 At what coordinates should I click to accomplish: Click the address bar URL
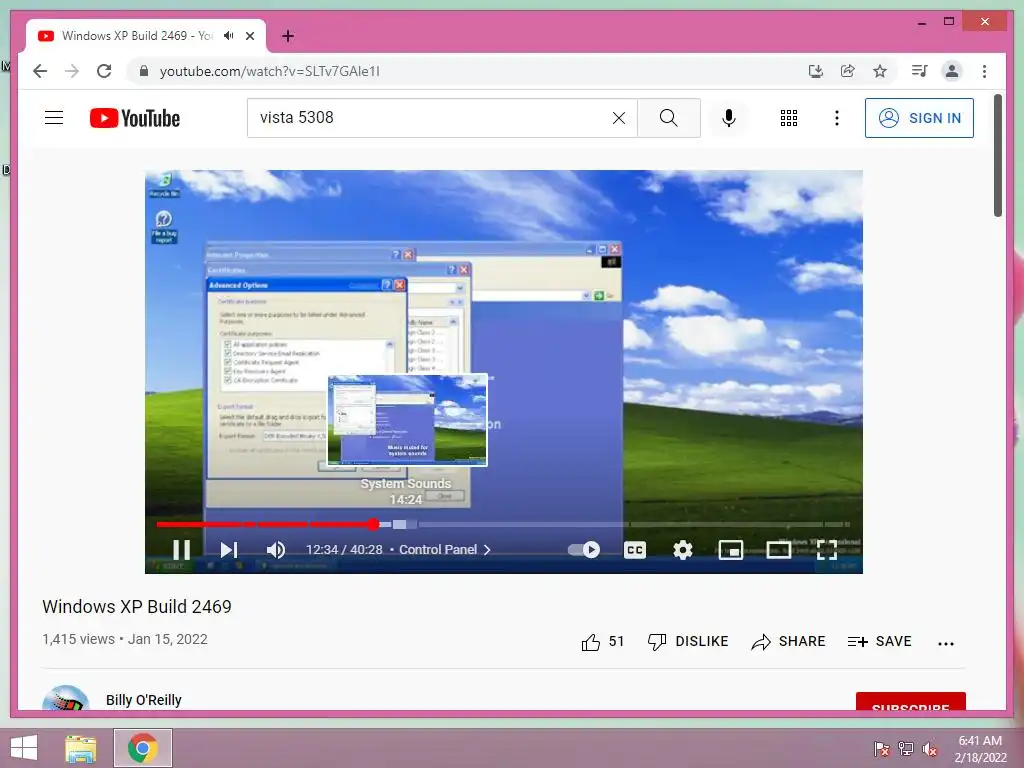tap(270, 71)
